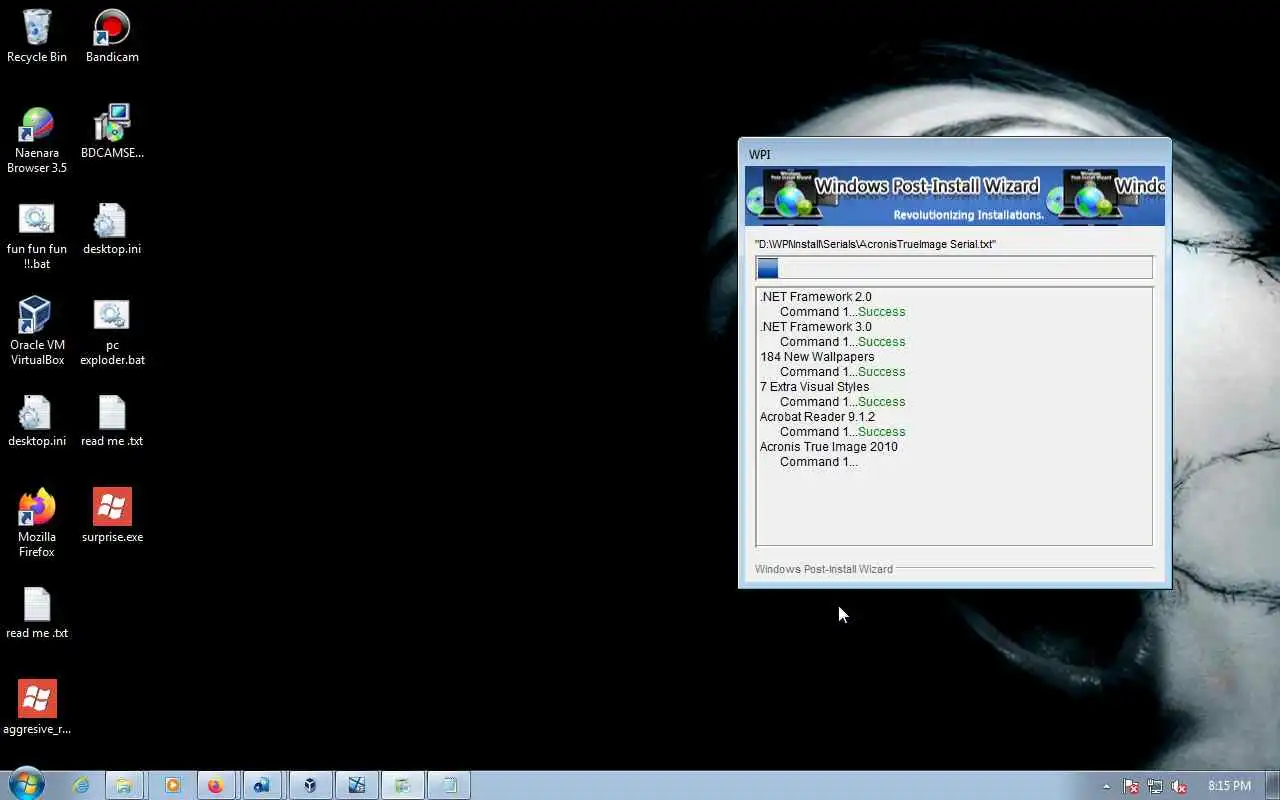Open Windows Explorer folder taskbar button
The height and width of the screenshot is (800, 1280).
(x=123, y=786)
